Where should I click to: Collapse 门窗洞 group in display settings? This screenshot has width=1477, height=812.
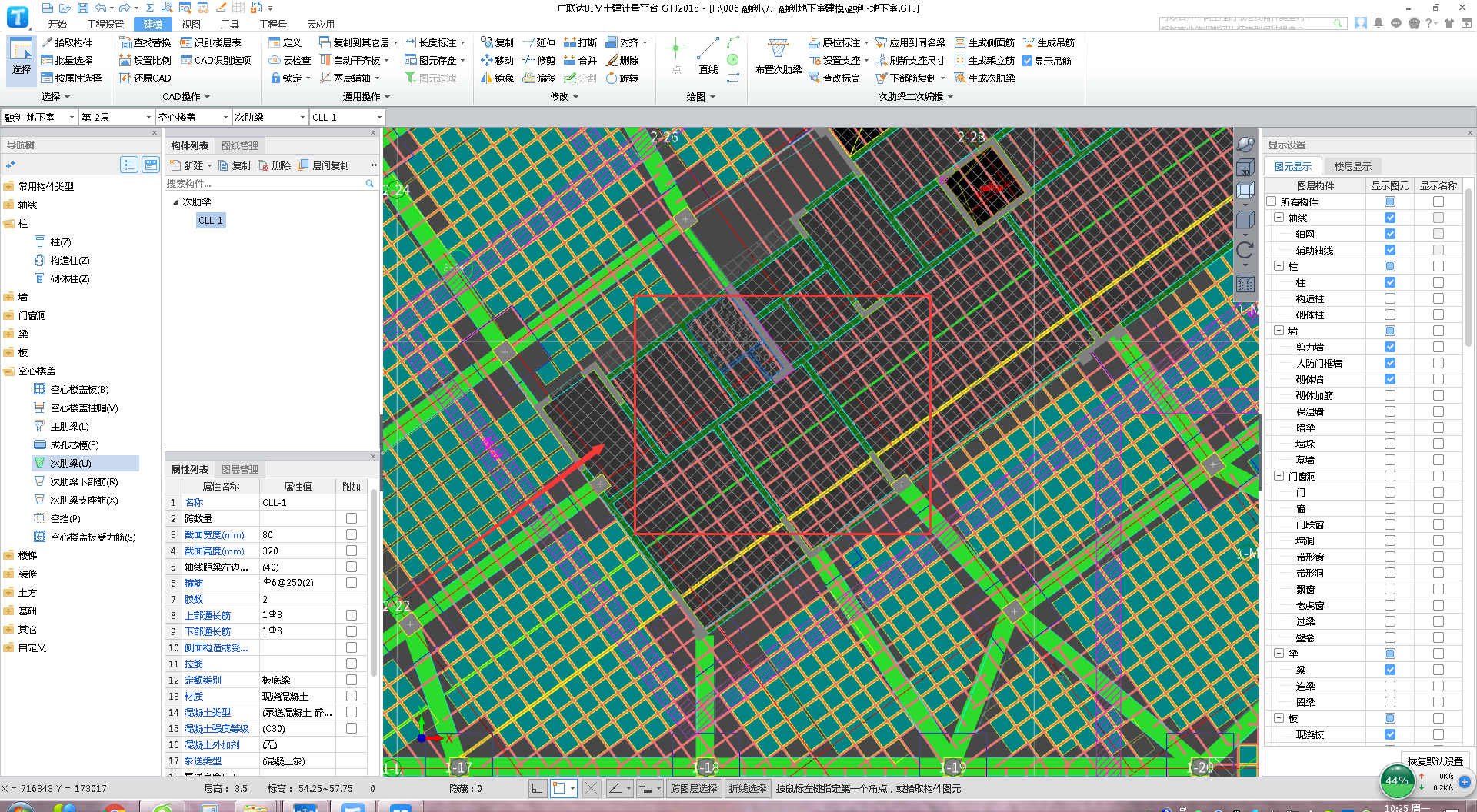[1279, 476]
